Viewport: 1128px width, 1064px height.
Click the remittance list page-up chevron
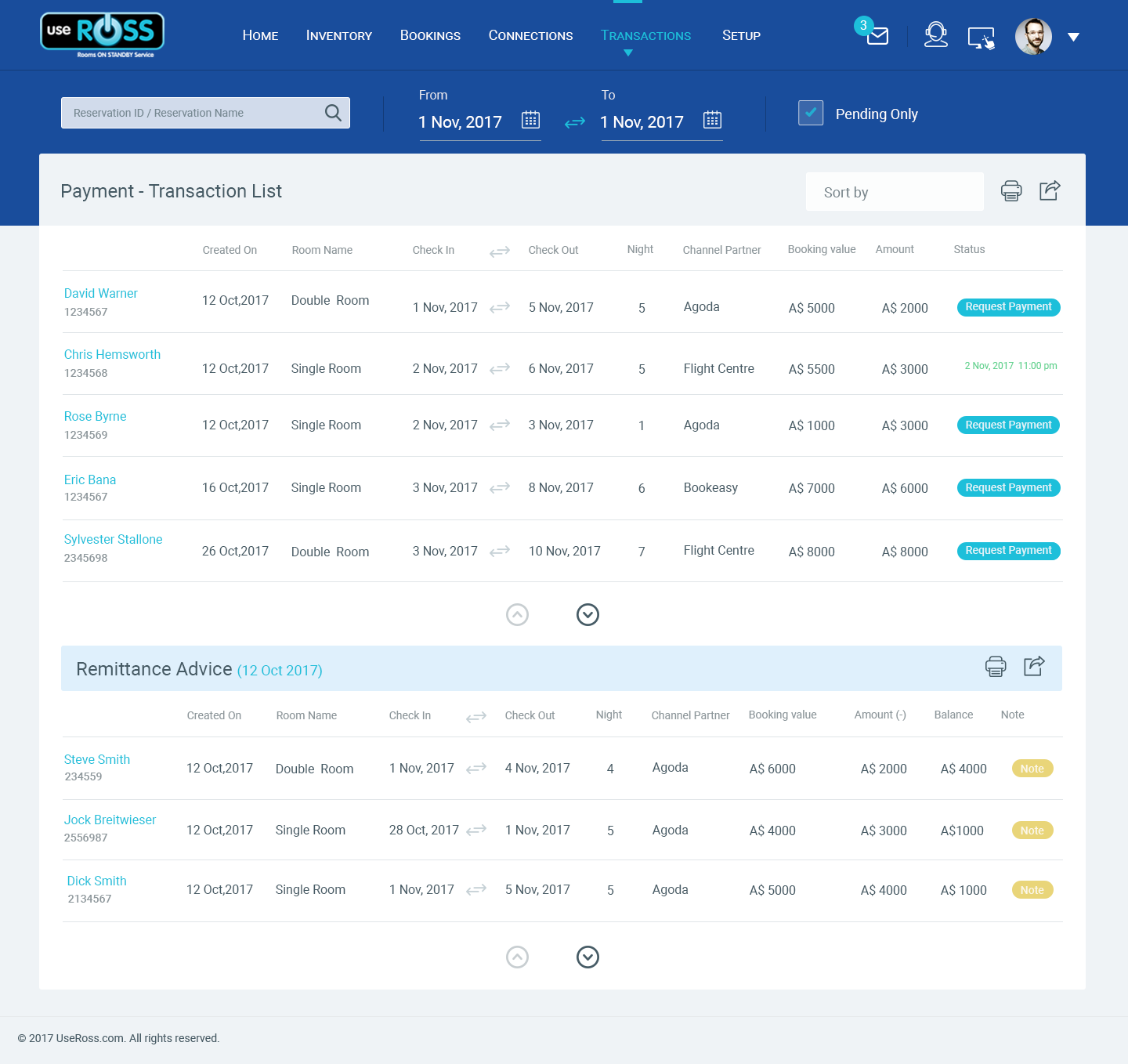(x=517, y=957)
